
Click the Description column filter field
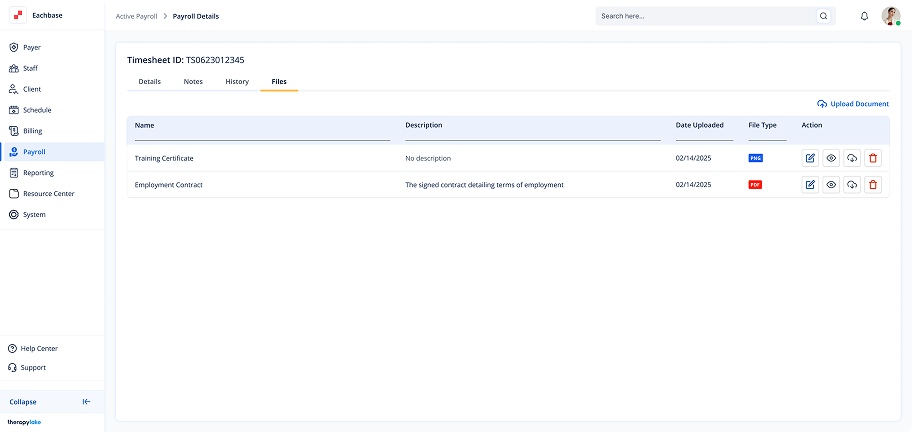(533, 136)
